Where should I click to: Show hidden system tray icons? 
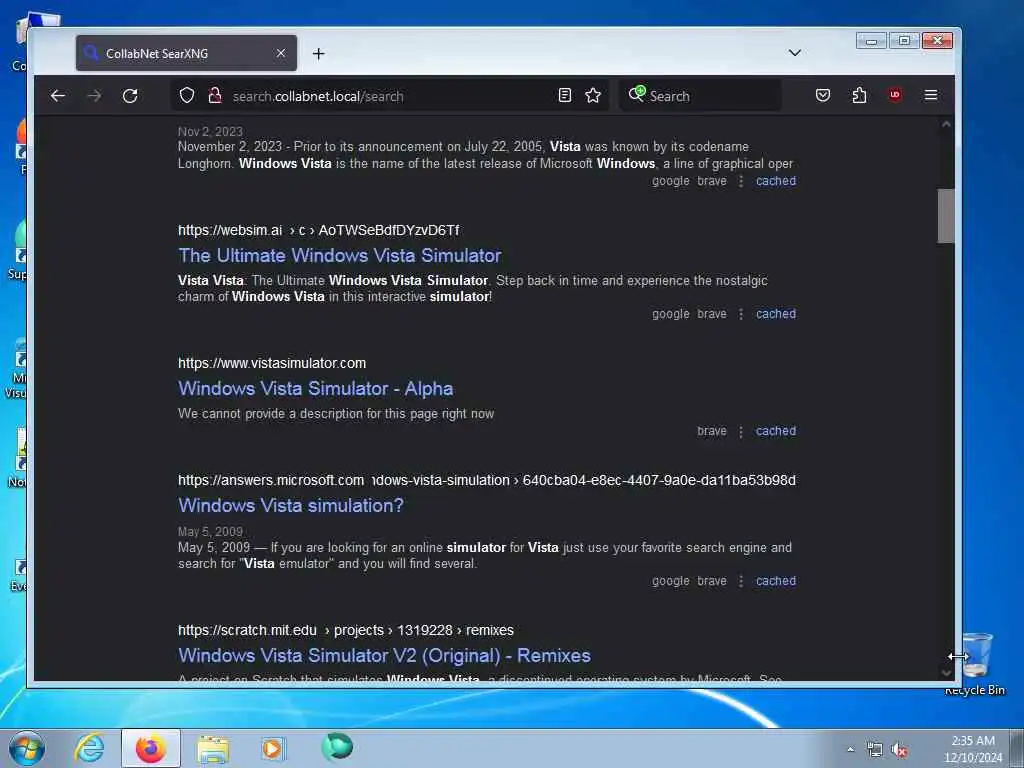point(850,749)
